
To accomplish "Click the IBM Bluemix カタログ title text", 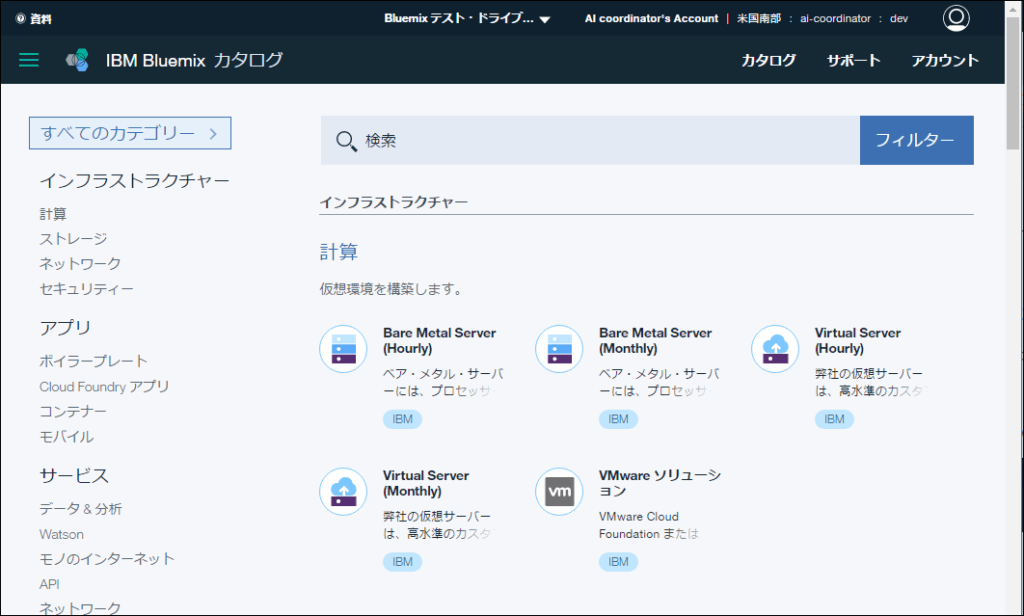I will (x=195, y=60).
